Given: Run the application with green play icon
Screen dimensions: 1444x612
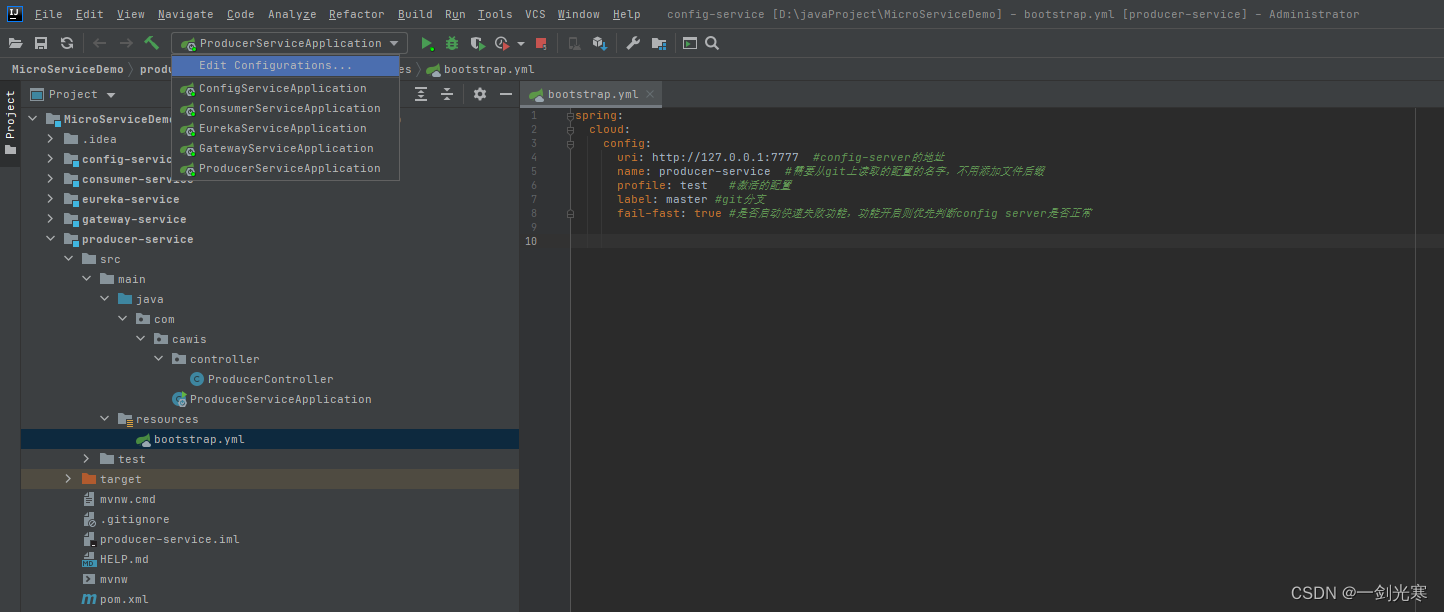Looking at the screenshot, I should click(427, 43).
